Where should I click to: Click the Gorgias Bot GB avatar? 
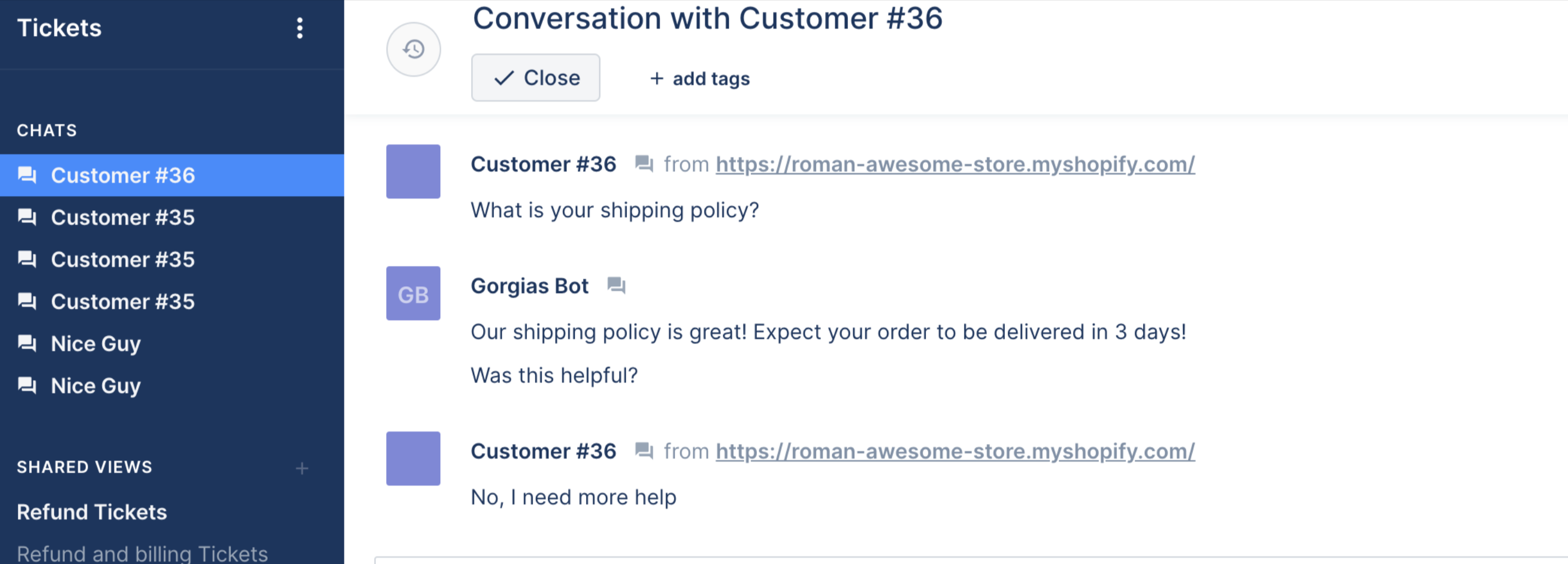click(413, 293)
